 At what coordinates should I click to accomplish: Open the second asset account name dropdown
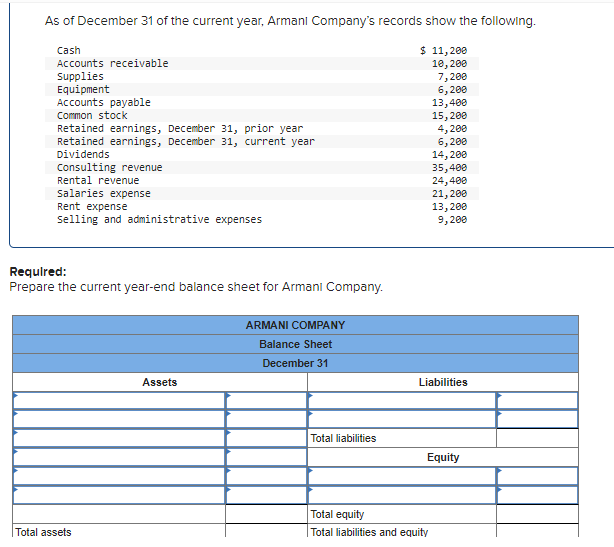pyautogui.click(x=119, y=419)
